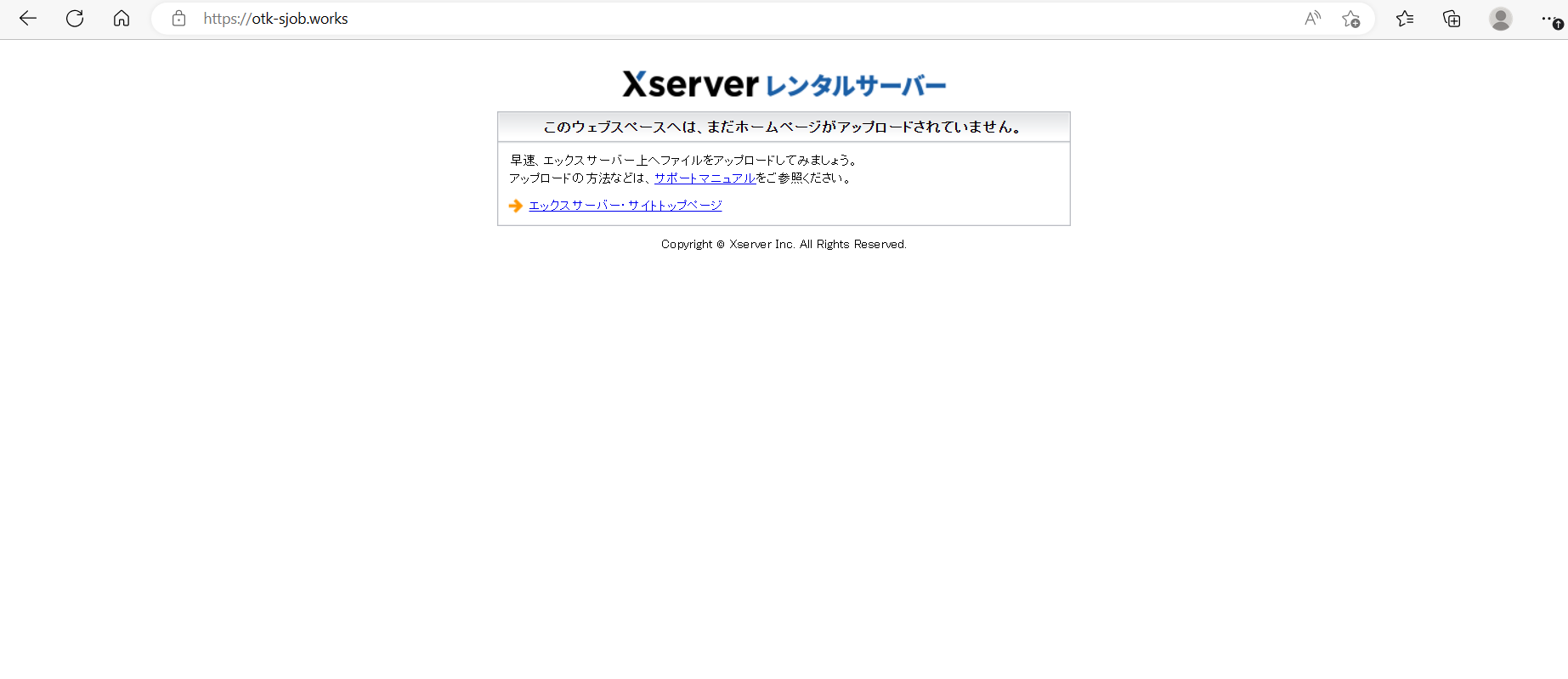This screenshot has width=1568, height=679.
Task: Click the orange arrow beside the top page link
Action: point(515,206)
